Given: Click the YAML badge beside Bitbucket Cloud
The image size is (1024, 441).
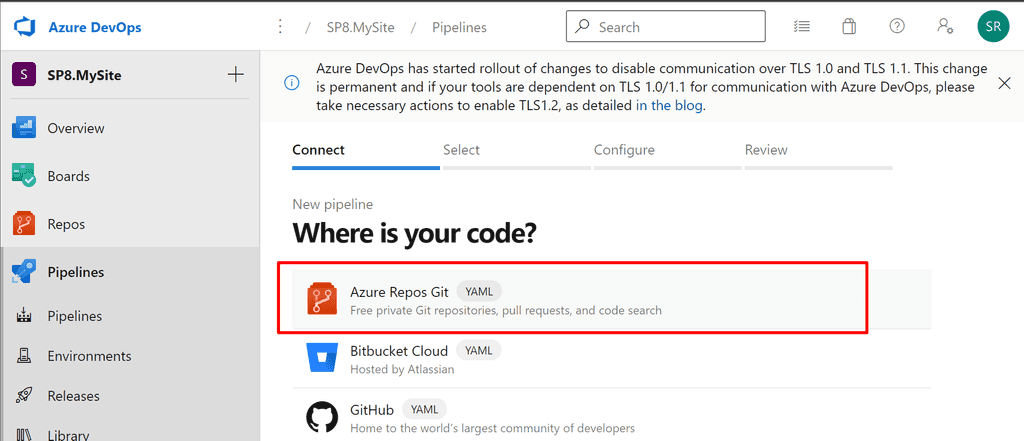Looking at the screenshot, I should [x=478, y=350].
